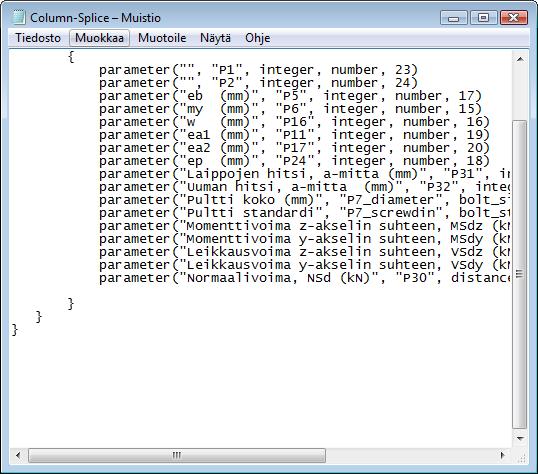The width and height of the screenshot is (538, 474).
Task: Open the Tiedosto menu
Action: point(38,38)
